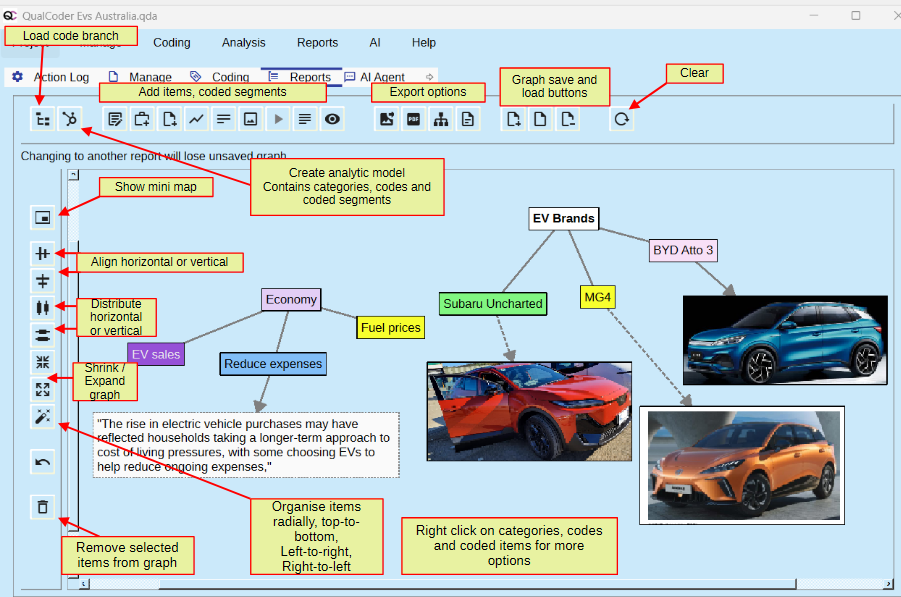The height and width of the screenshot is (597, 901).
Task: Click the trash icon to remove selected items
Action: coord(43,507)
